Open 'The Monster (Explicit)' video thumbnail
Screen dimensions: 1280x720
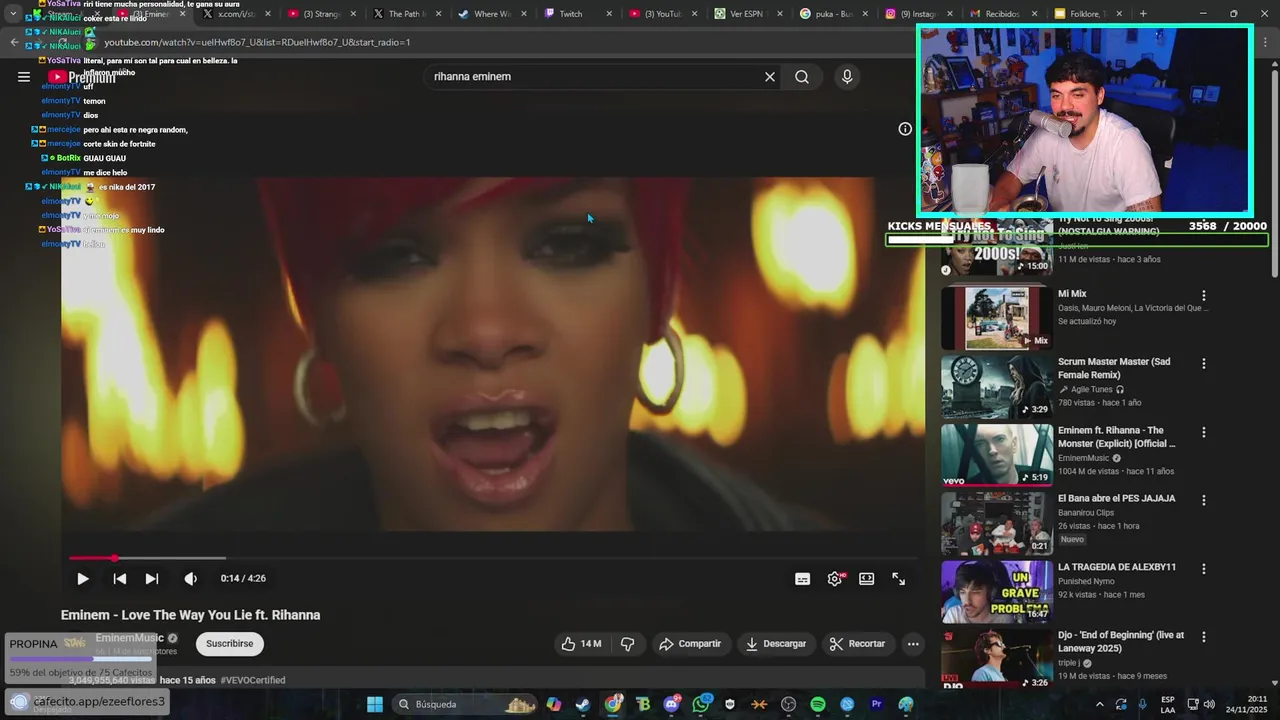click(x=997, y=454)
